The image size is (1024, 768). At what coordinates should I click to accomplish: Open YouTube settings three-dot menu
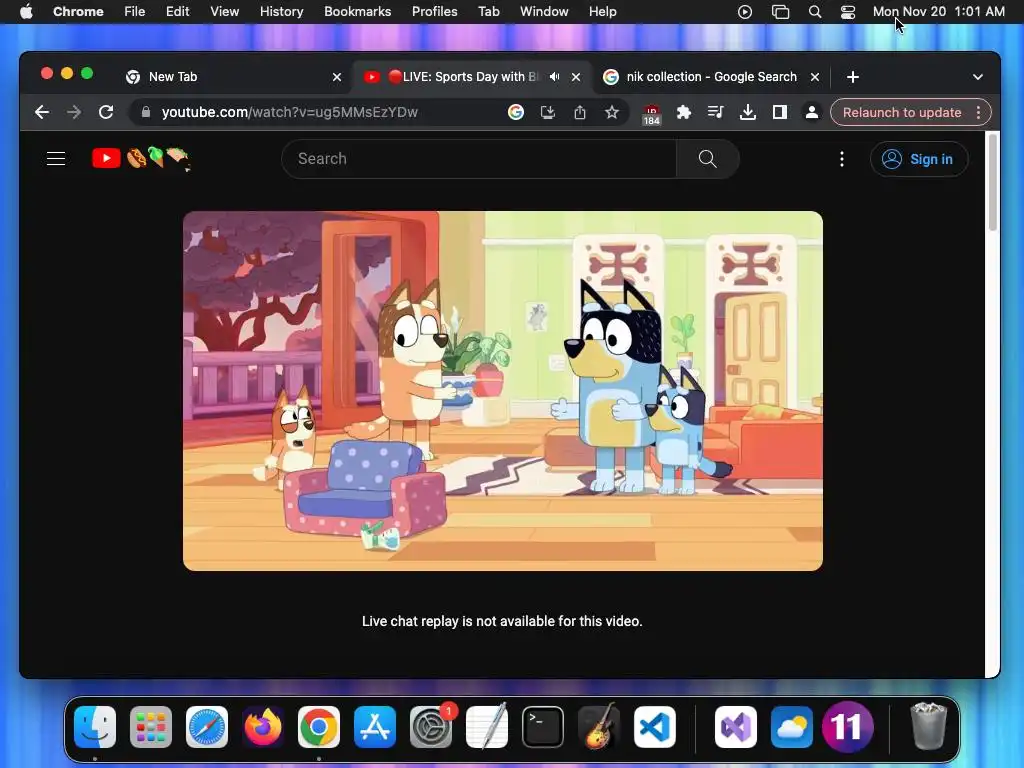(842, 159)
